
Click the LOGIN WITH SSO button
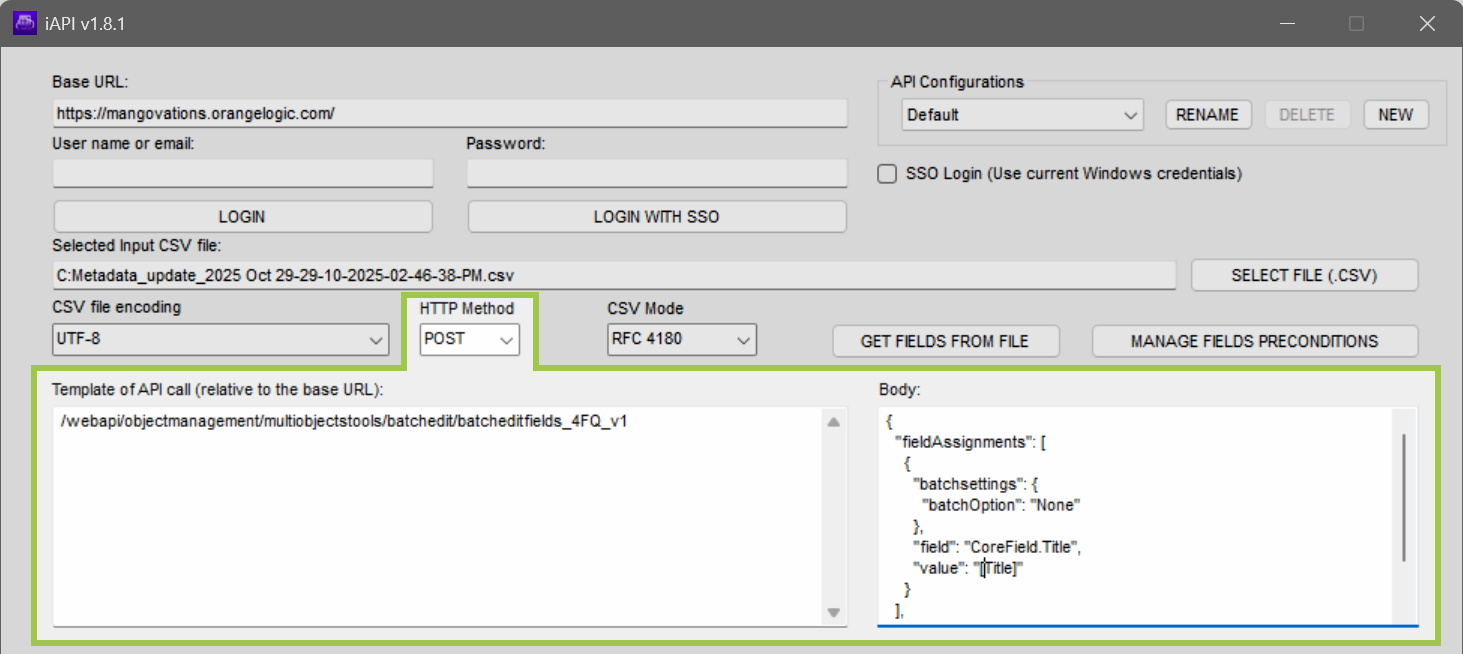click(x=656, y=216)
